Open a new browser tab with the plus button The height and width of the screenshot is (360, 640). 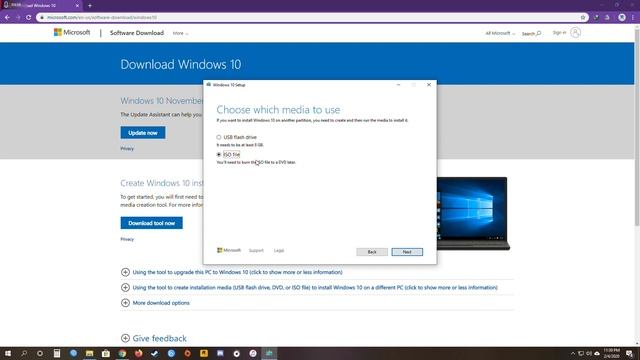click(90, 6)
